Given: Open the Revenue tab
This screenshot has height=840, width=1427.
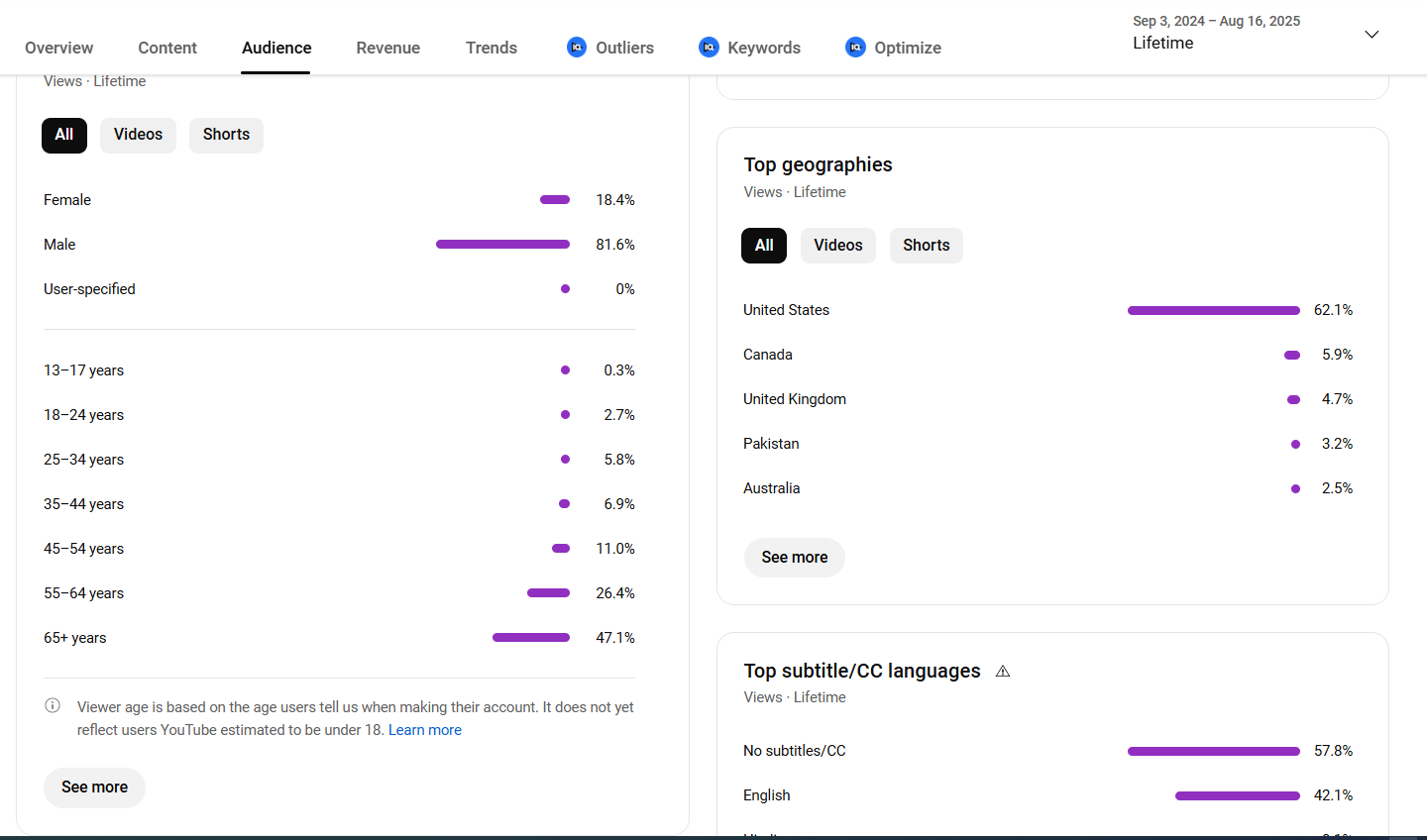Looking at the screenshot, I should 387,48.
